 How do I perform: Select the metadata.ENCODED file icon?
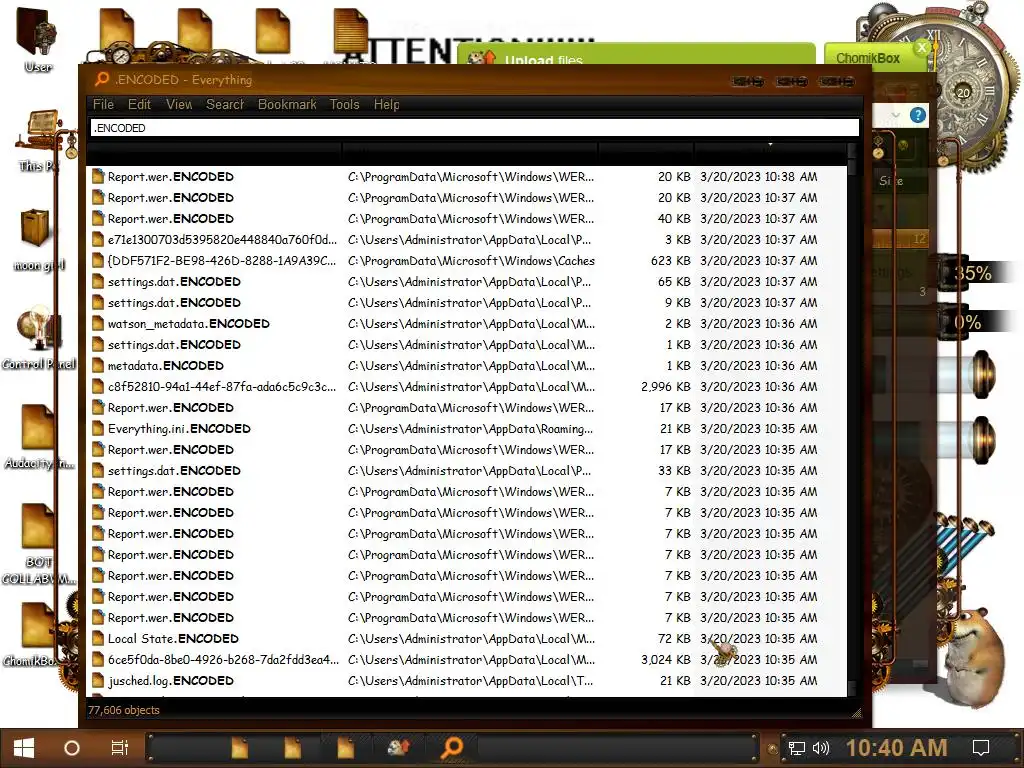tap(98, 366)
